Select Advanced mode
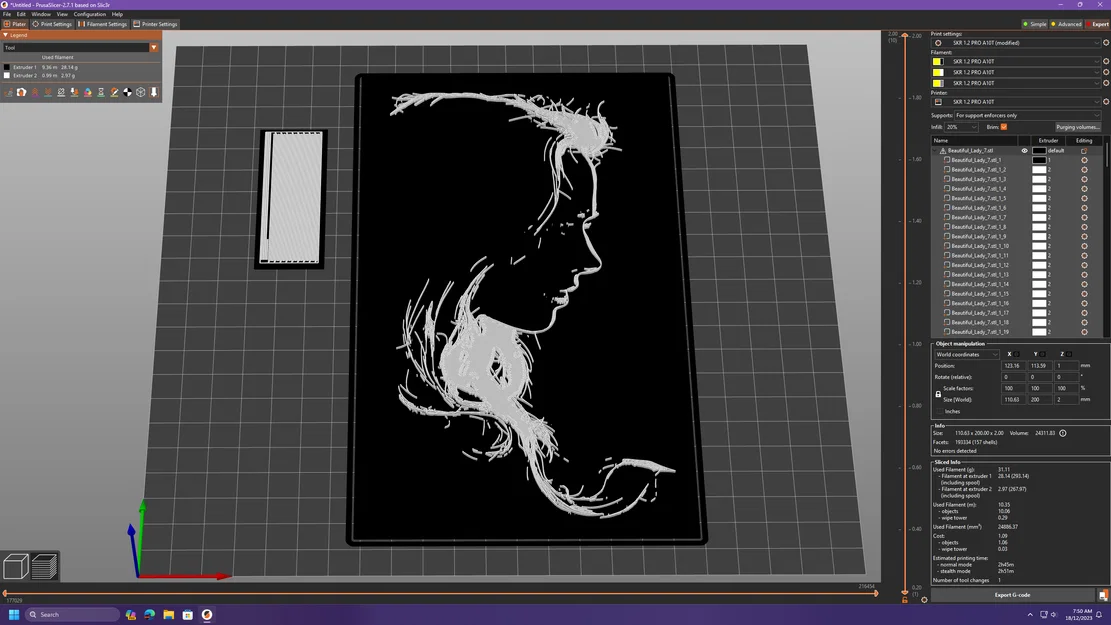Screen dimensions: 1111x625 1066,24
